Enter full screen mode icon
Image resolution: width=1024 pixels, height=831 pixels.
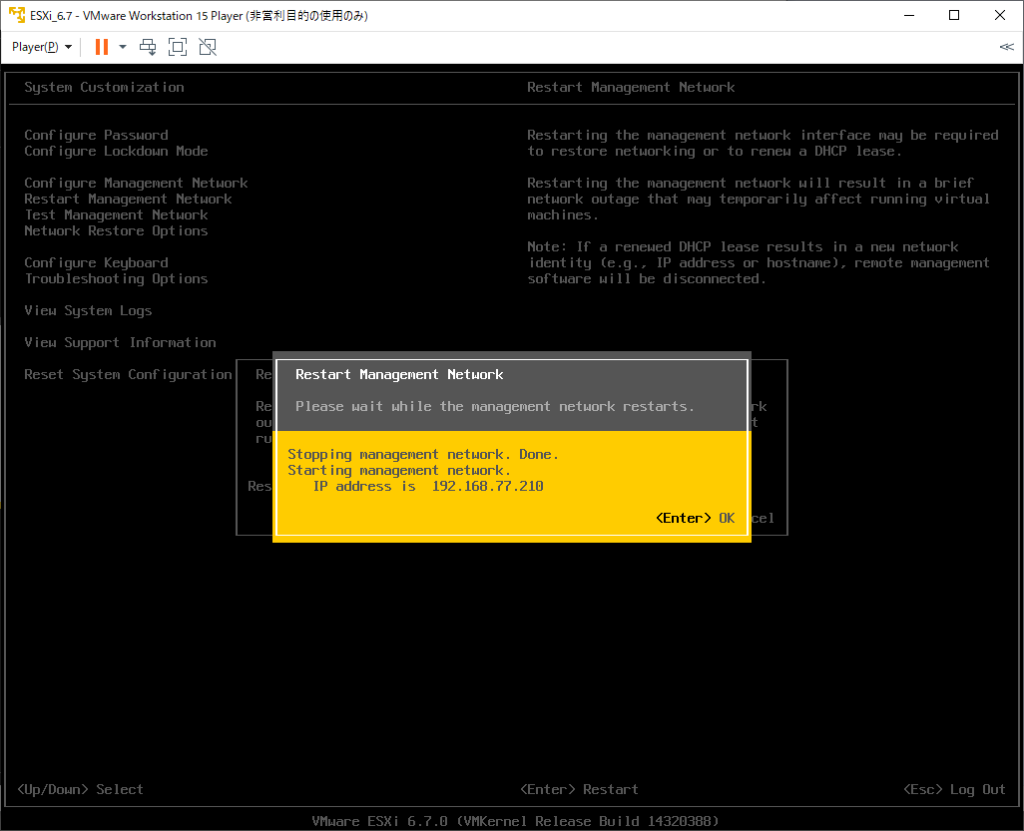(178, 47)
